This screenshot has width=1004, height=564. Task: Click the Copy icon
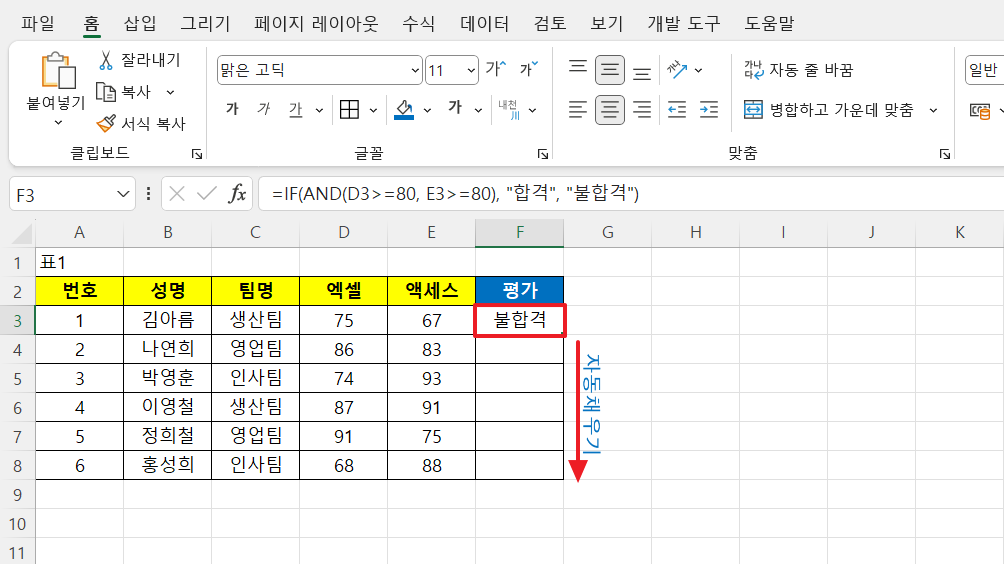click(106, 92)
